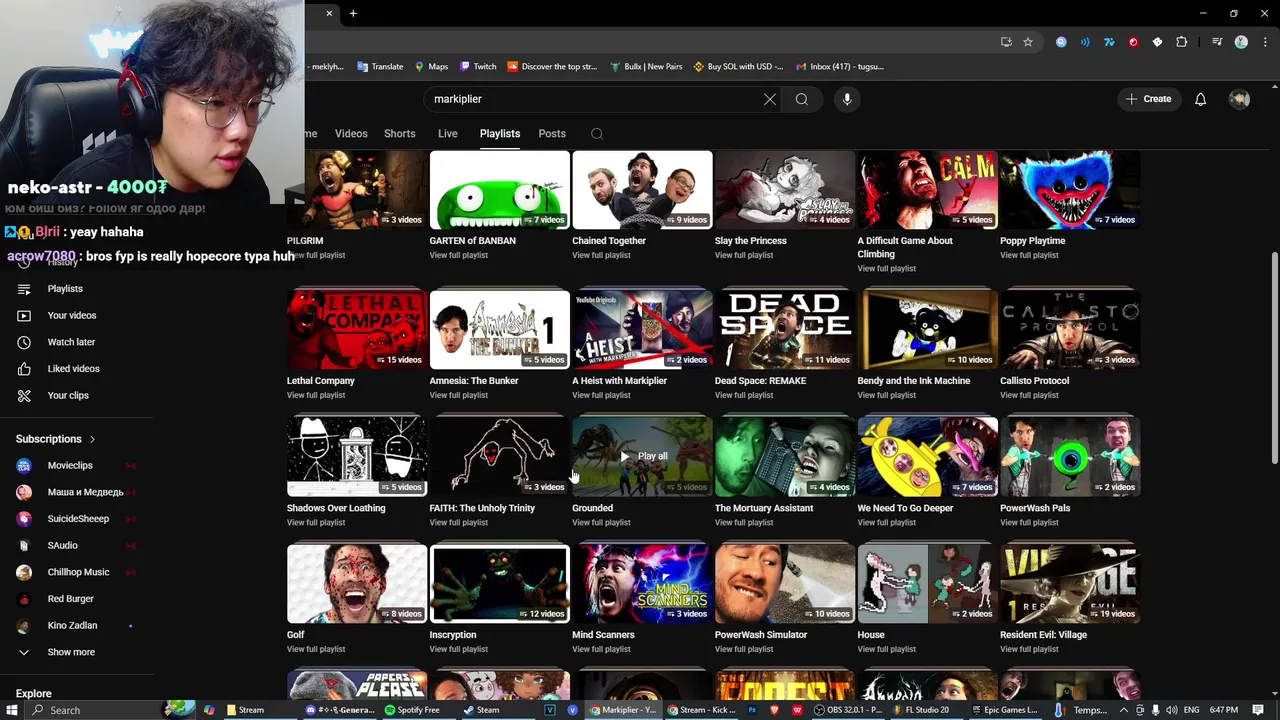Open the Resident Evil: Village thumbnail

[x=1070, y=583]
